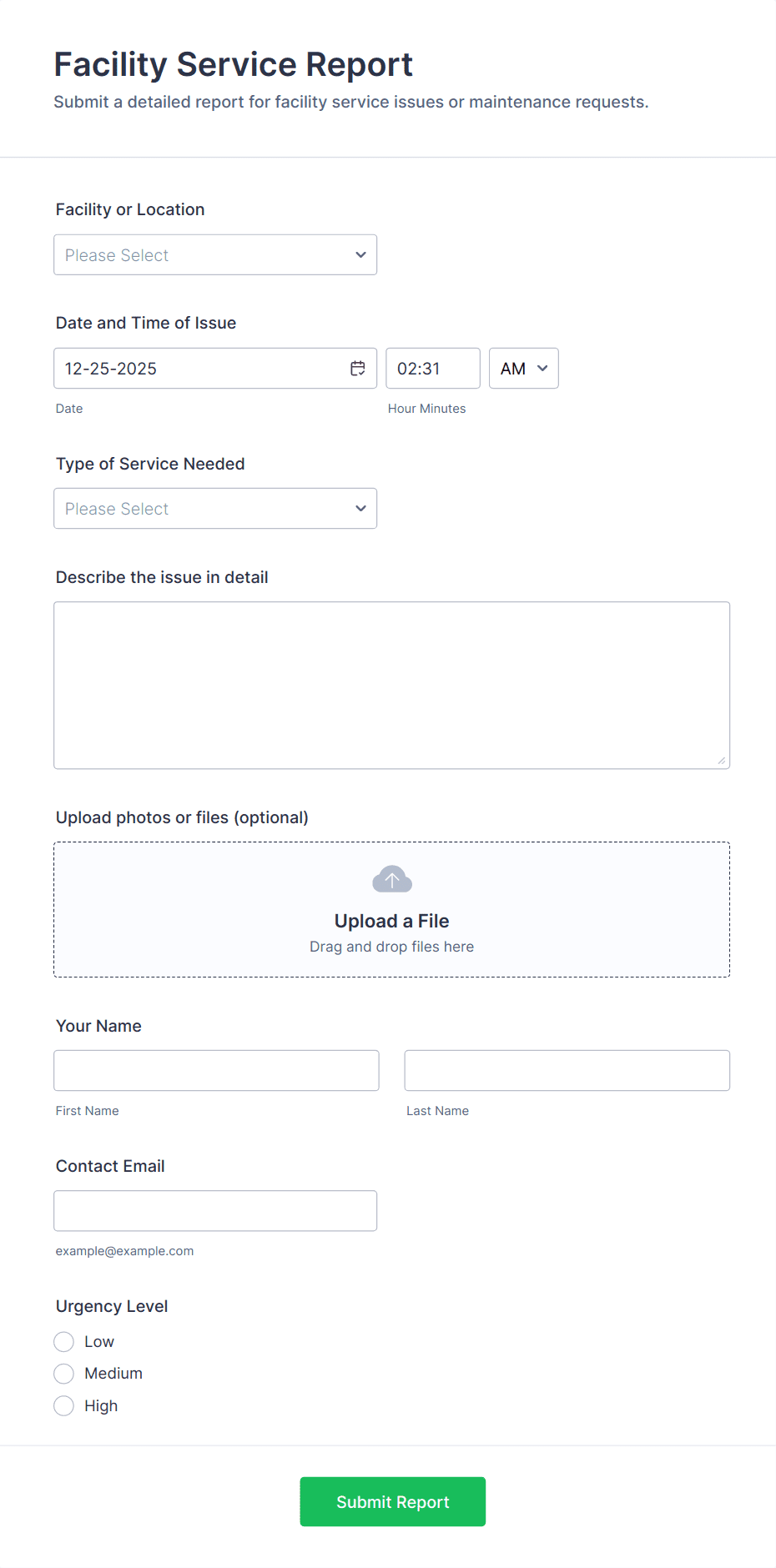Open the Type of Service Needed dropdown

coord(214,508)
